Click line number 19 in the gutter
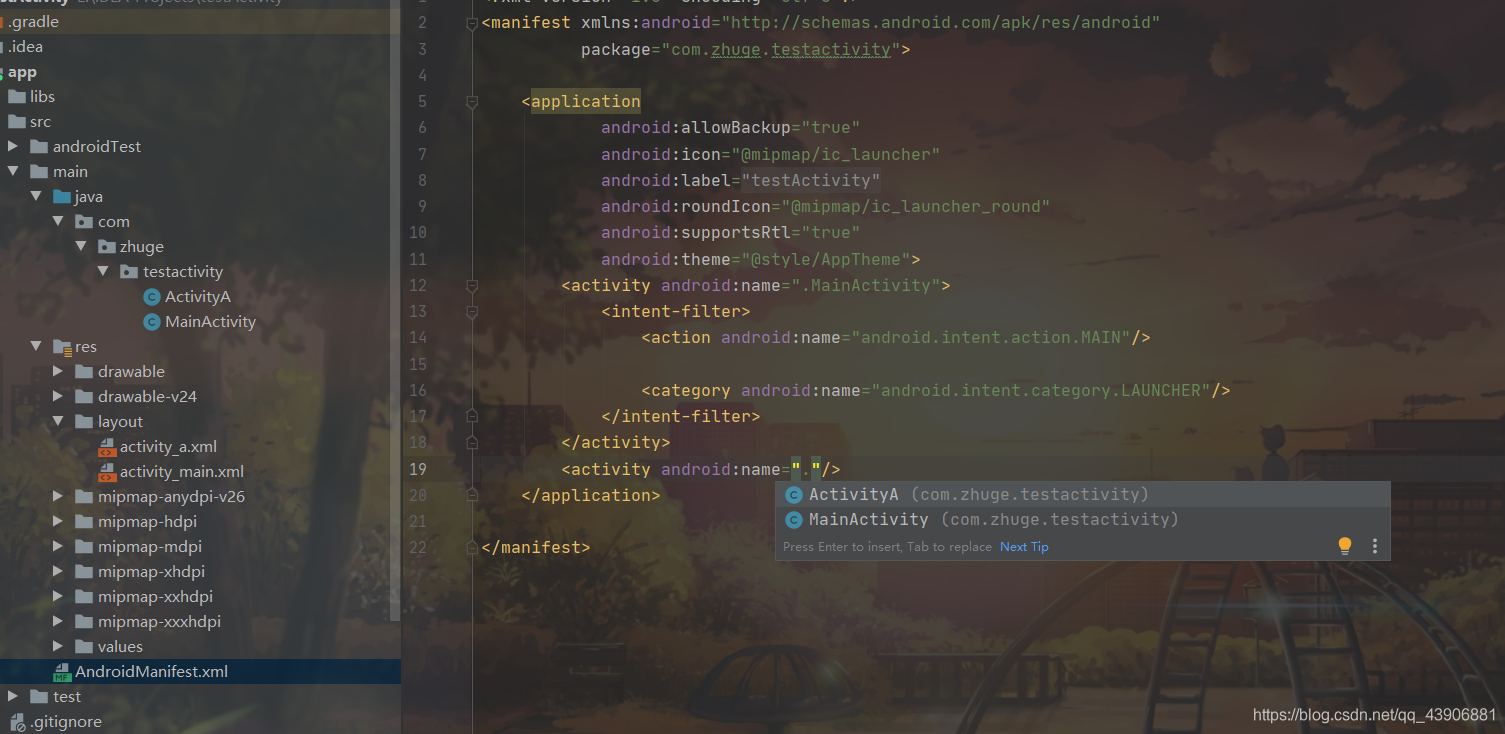The height and width of the screenshot is (734, 1505). (418, 469)
